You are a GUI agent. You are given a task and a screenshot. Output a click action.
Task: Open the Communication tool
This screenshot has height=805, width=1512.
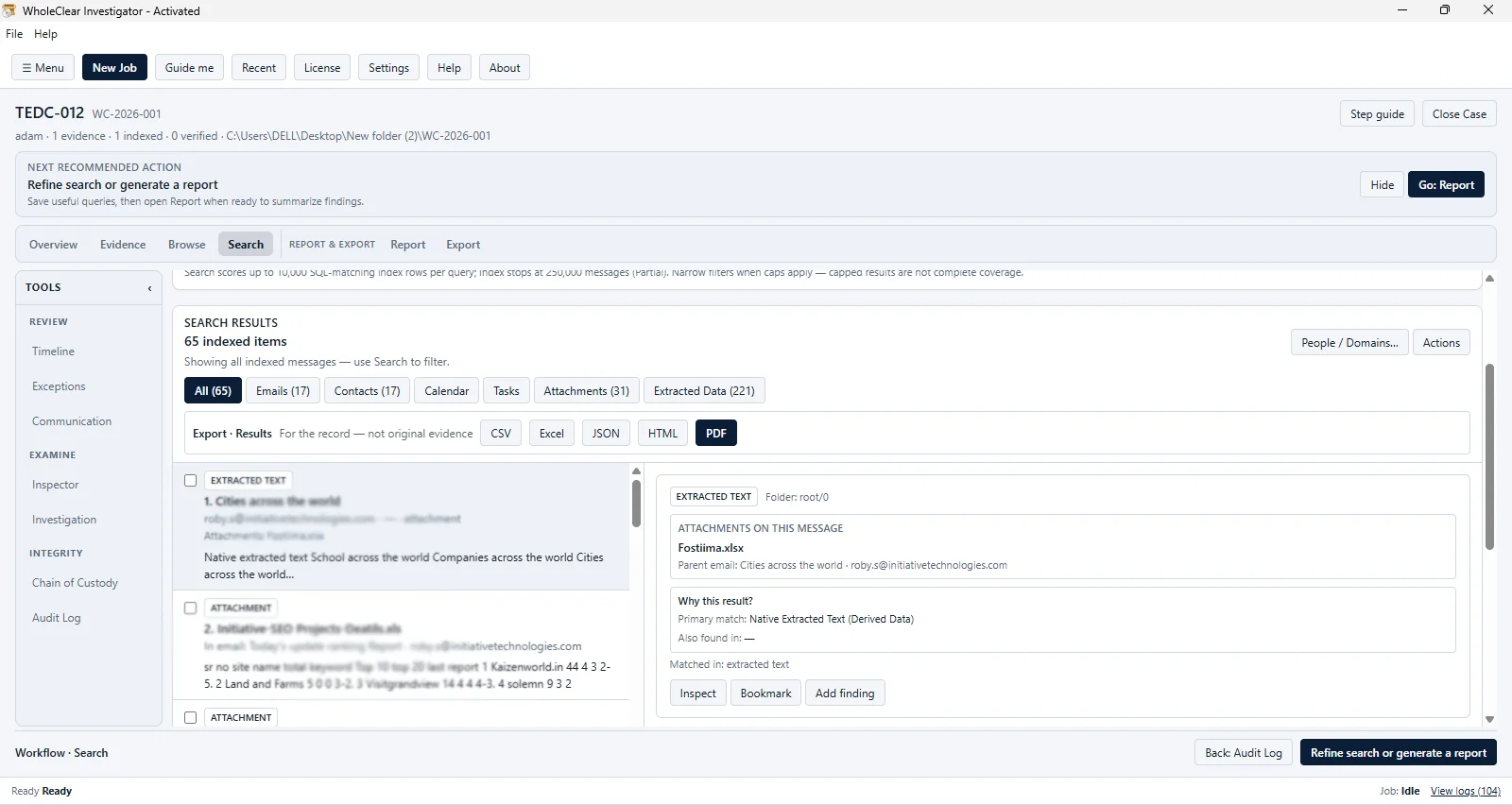[x=72, y=421]
